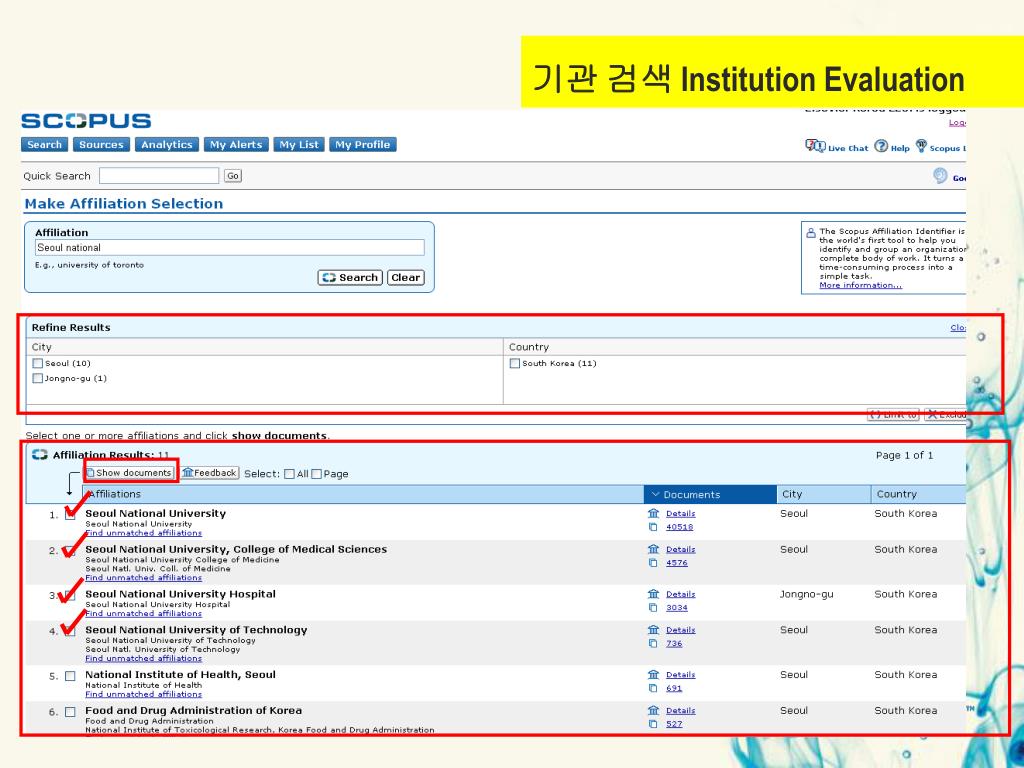Click the Clear button
This screenshot has width=1024, height=768.
click(406, 278)
